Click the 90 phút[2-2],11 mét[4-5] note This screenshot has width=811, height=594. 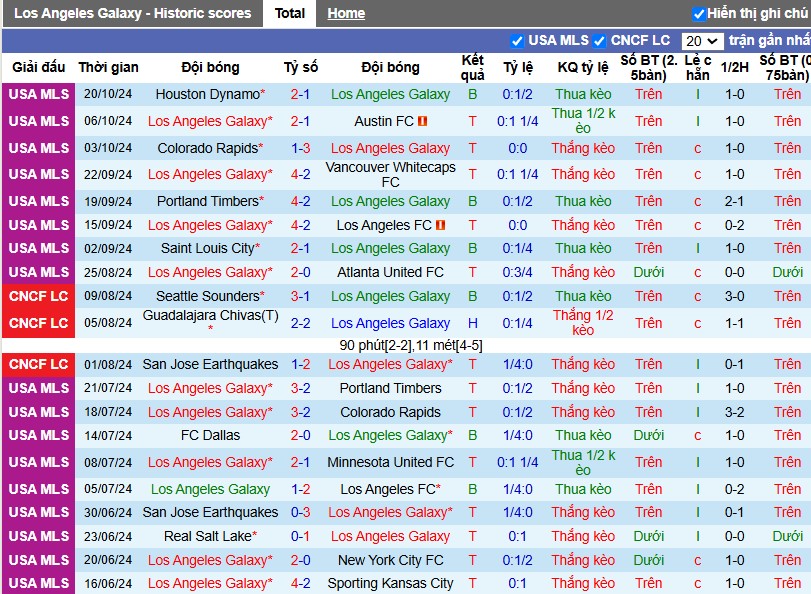pos(411,345)
